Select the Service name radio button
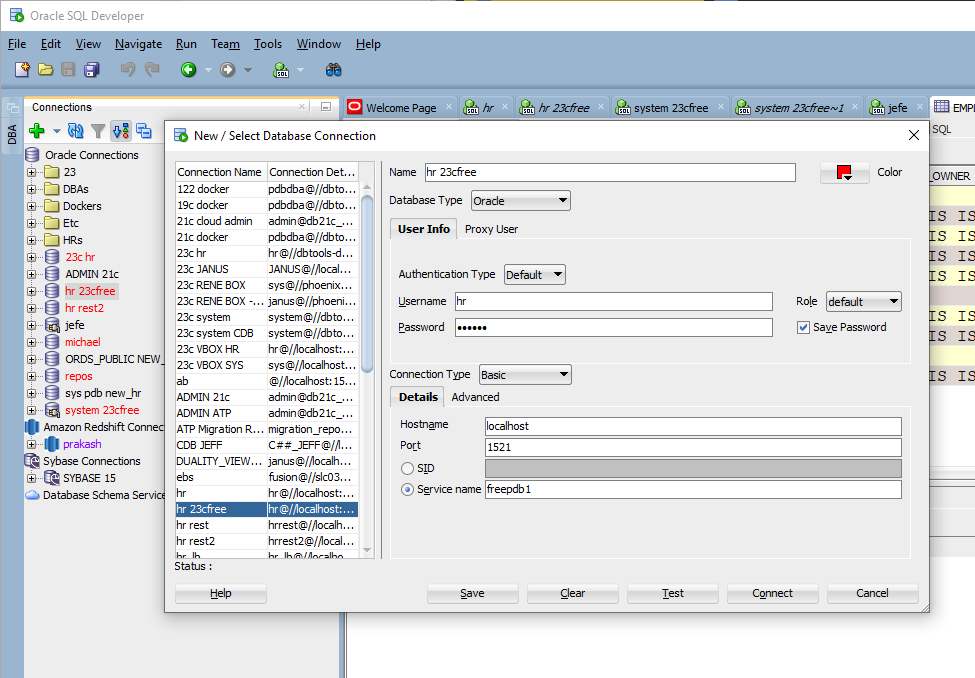975x678 pixels. coord(407,490)
